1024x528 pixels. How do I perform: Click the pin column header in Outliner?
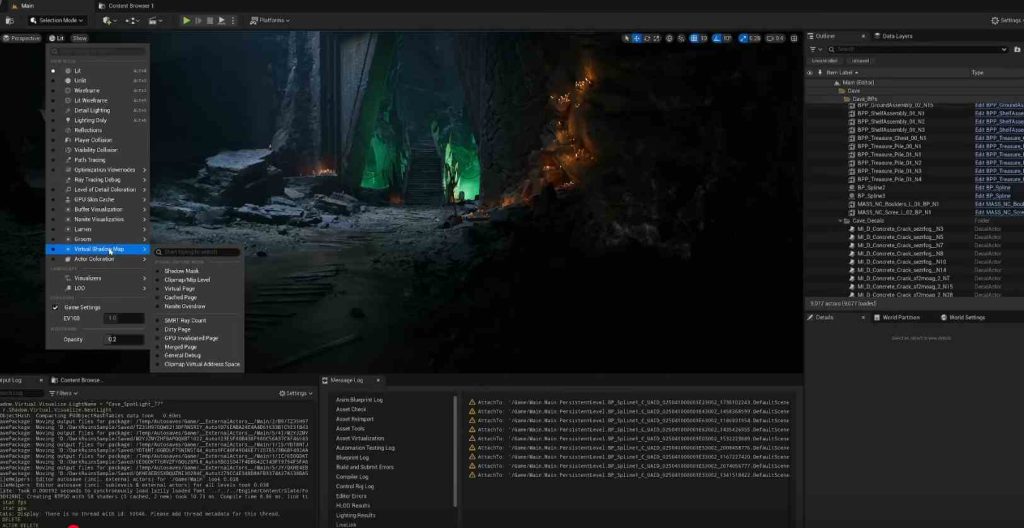coord(819,73)
